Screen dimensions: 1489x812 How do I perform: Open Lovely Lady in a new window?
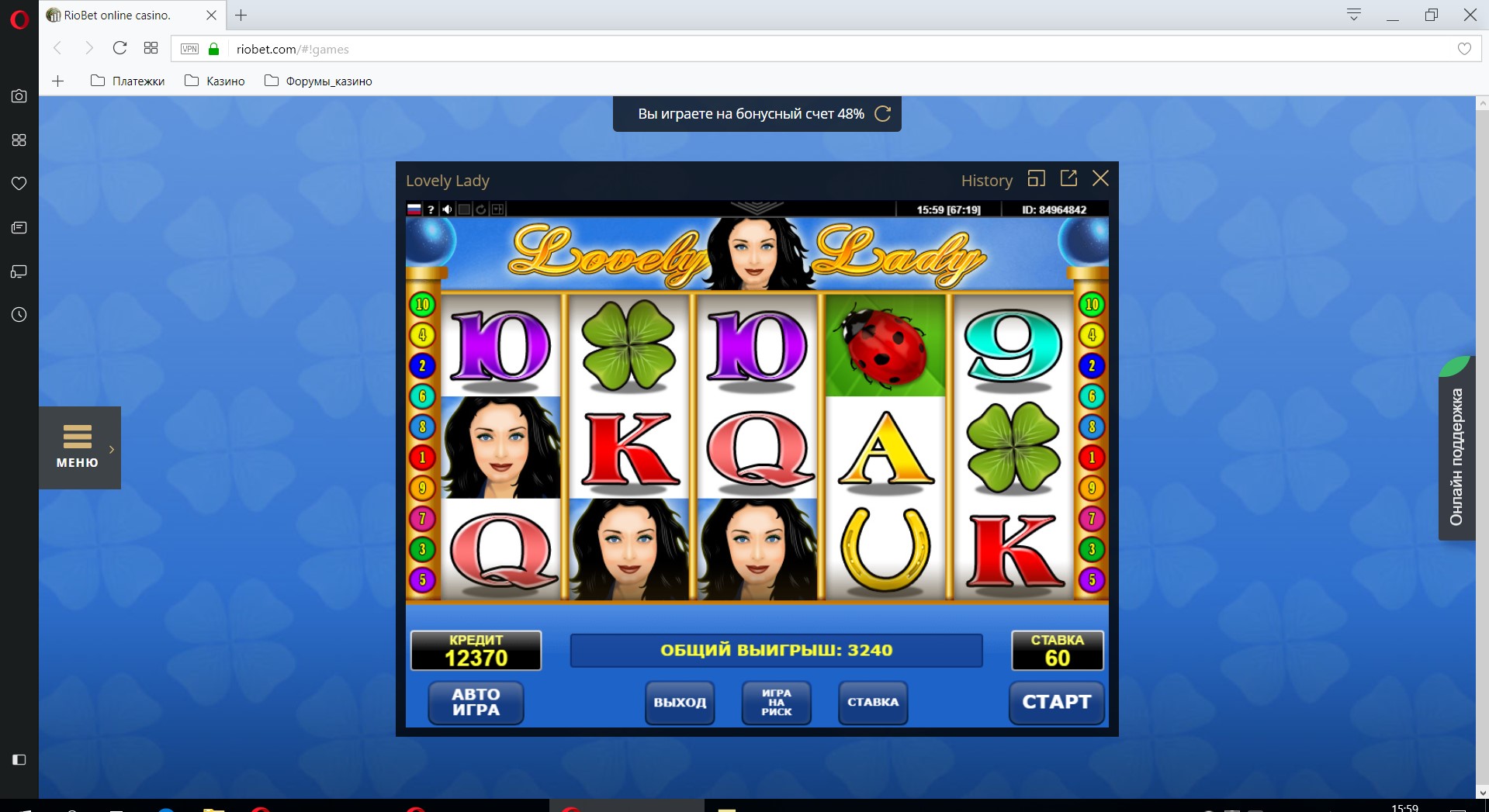click(1068, 178)
